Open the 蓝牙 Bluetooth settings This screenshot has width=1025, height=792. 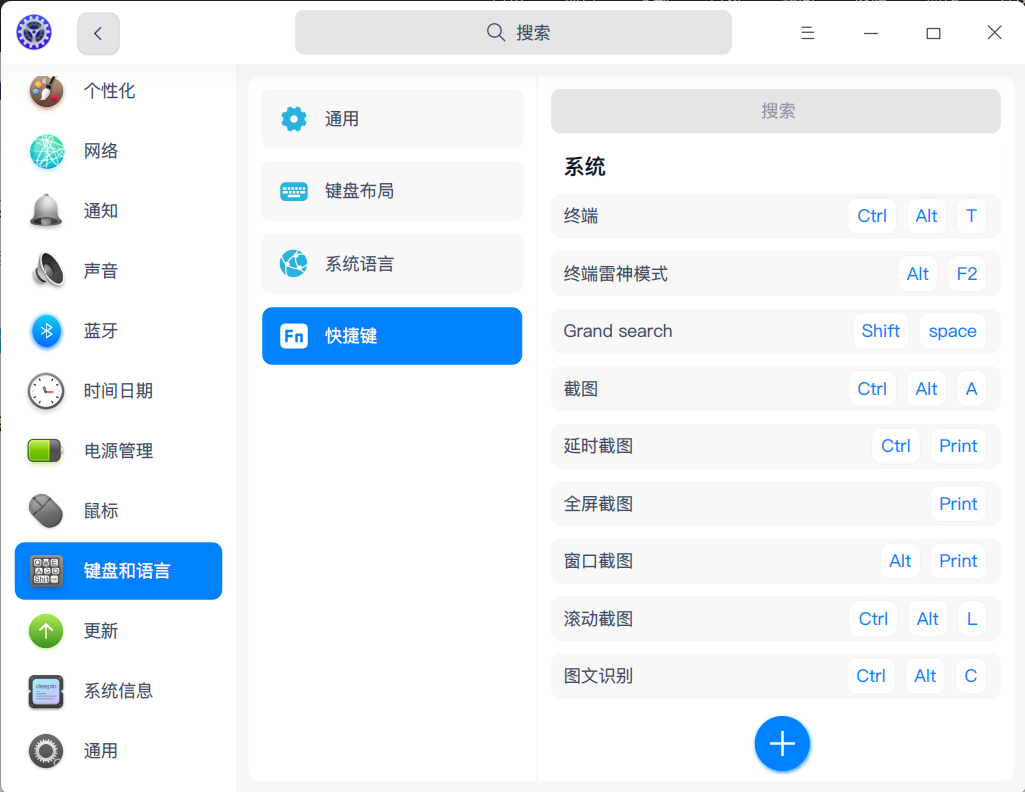[118, 331]
